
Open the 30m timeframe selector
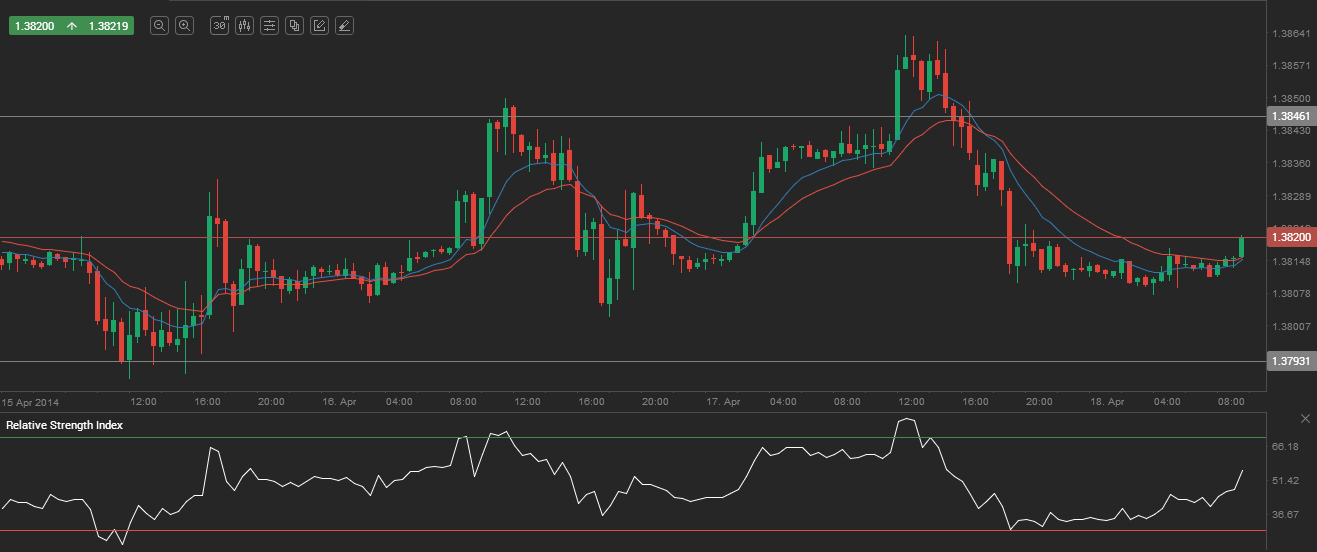coord(220,26)
